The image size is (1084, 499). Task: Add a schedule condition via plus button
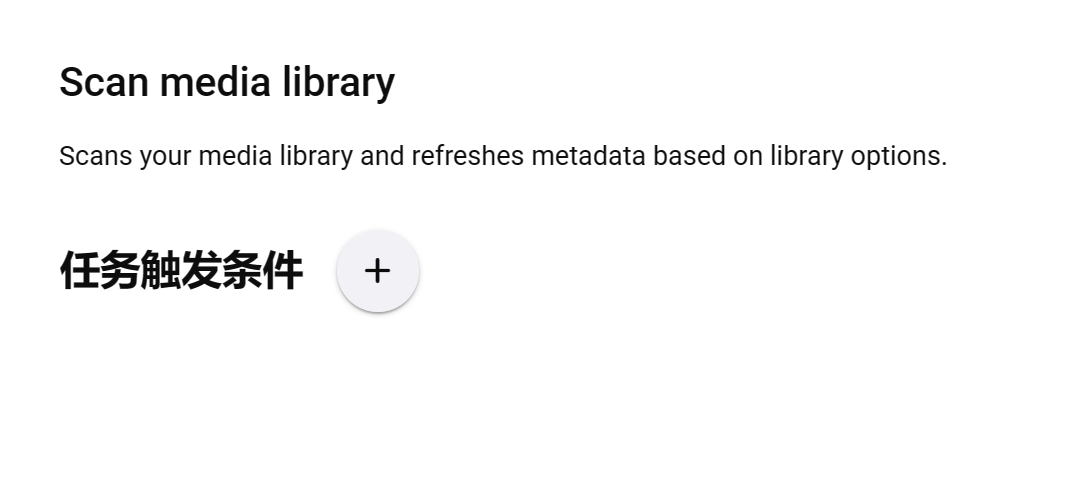[377, 271]
